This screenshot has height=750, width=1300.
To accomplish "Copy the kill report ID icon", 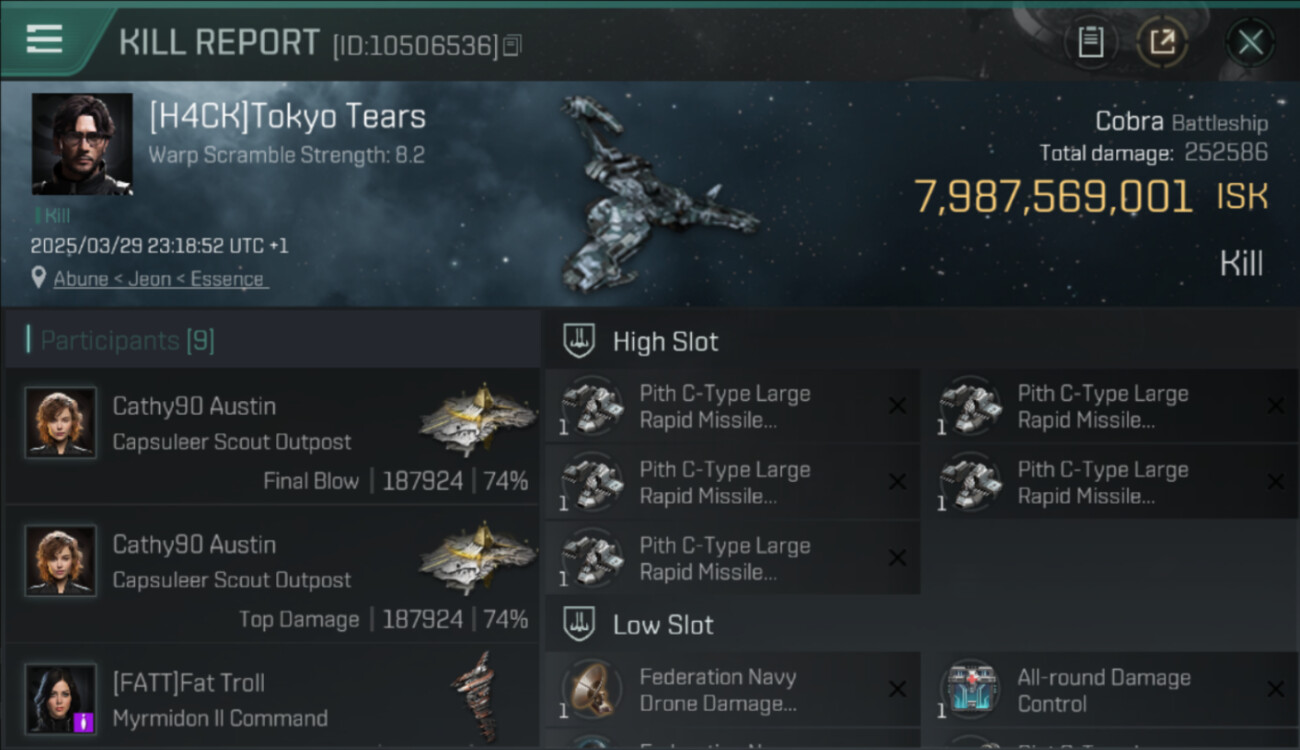I will 512,45.
